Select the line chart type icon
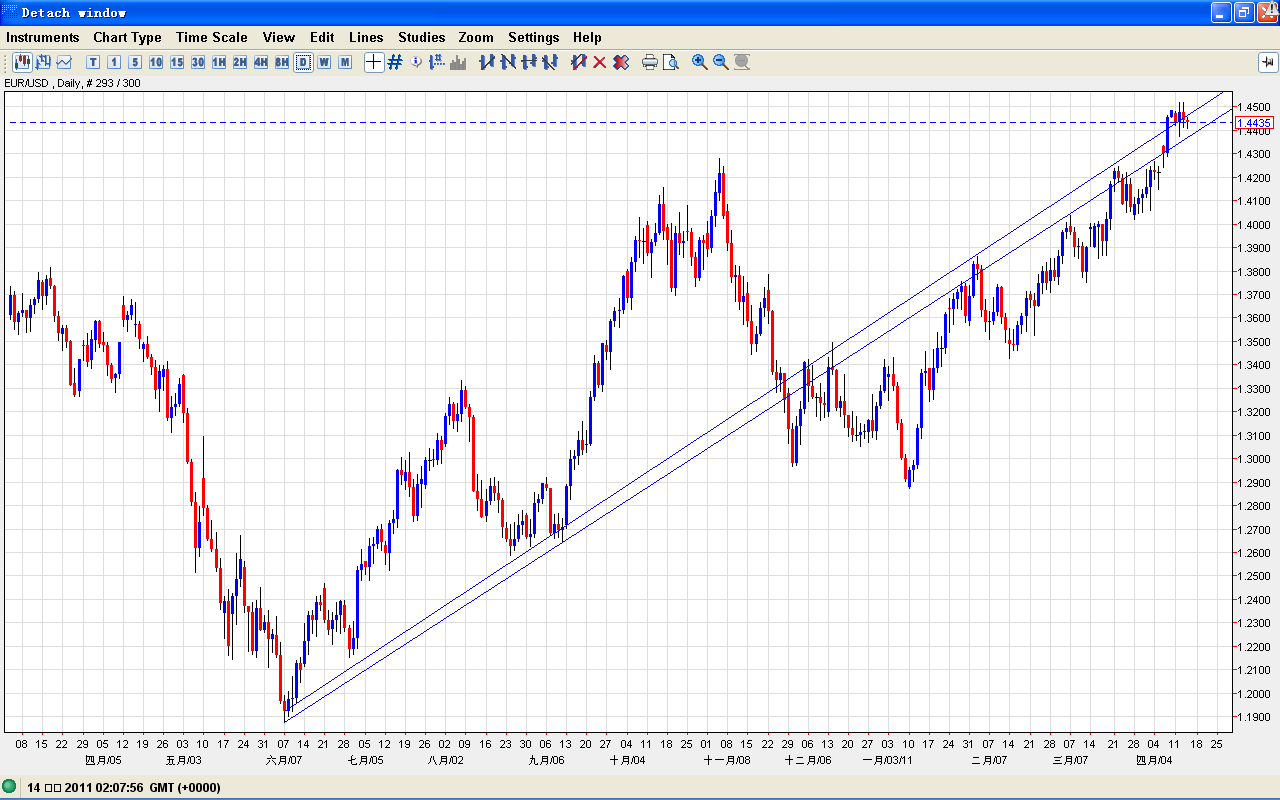The width and height of the screenshot is (1280, 800). point(64,62)
